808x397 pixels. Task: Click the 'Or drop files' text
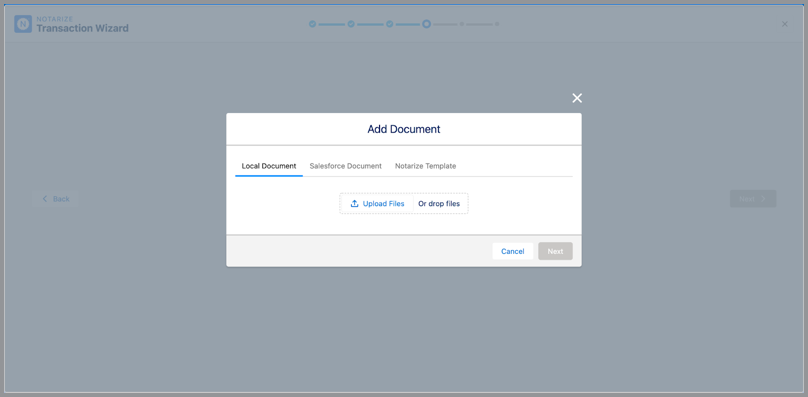[x=439, y=204]
